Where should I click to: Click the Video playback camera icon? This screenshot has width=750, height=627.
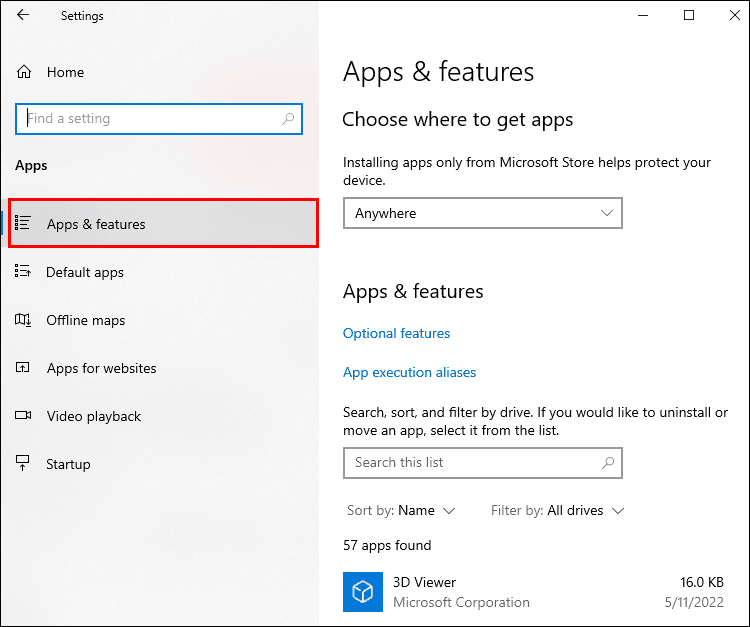pos(22,415)
